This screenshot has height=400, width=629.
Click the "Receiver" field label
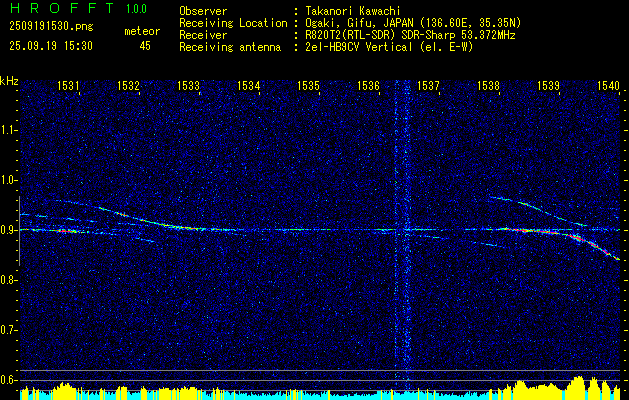click(203, 35)
